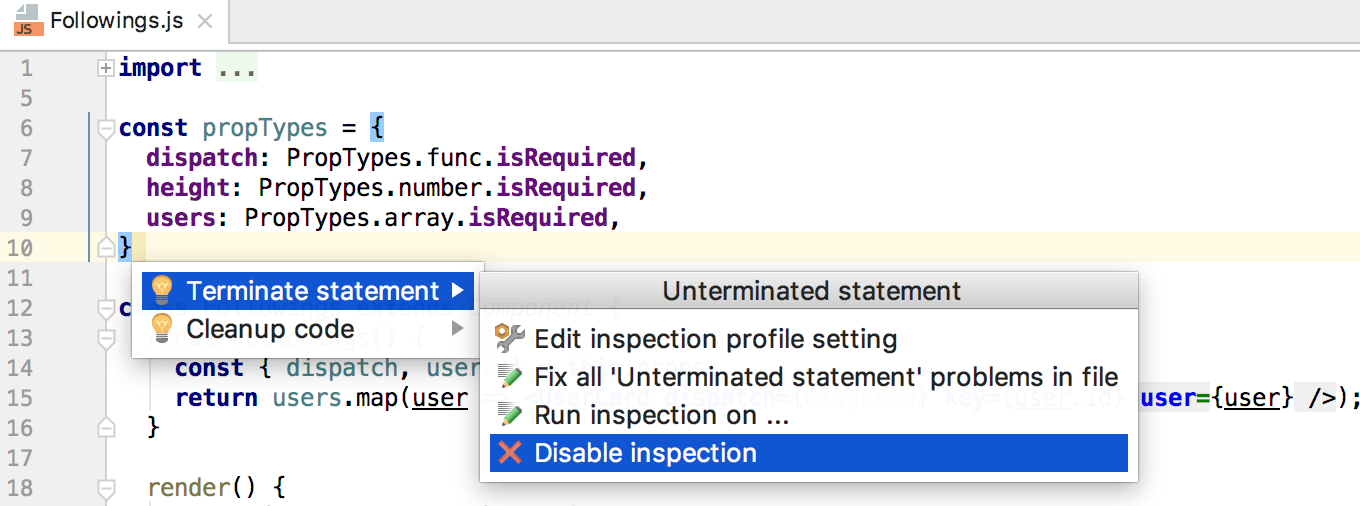The height and width of the screenshot is (506, 1360).
Task: Collapse the render() method at line 18
Action: click(x=106, y=488)
